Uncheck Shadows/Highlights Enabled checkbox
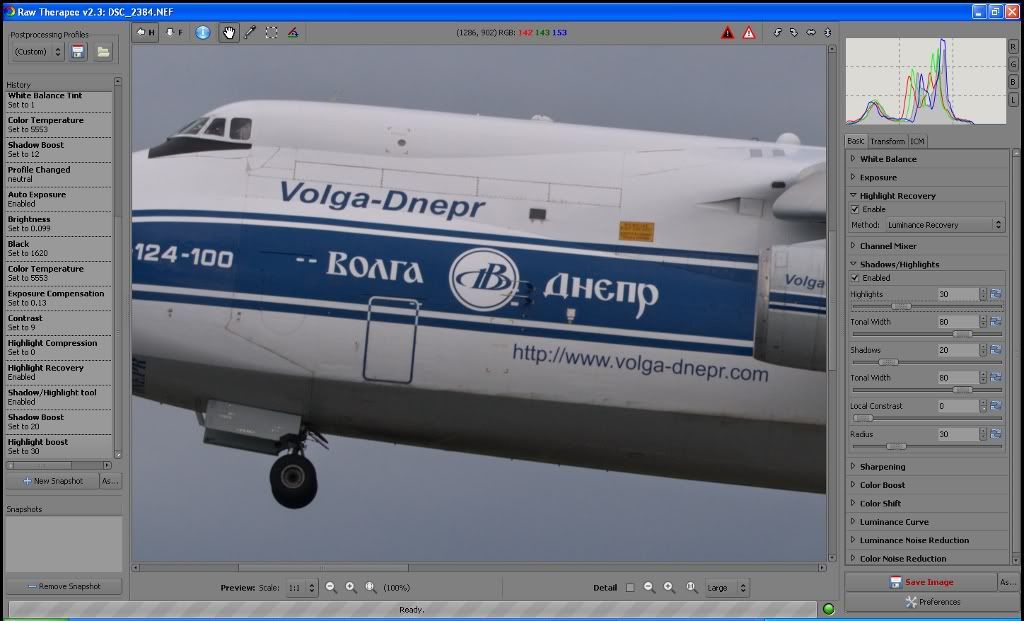 (x=855, y=278)
